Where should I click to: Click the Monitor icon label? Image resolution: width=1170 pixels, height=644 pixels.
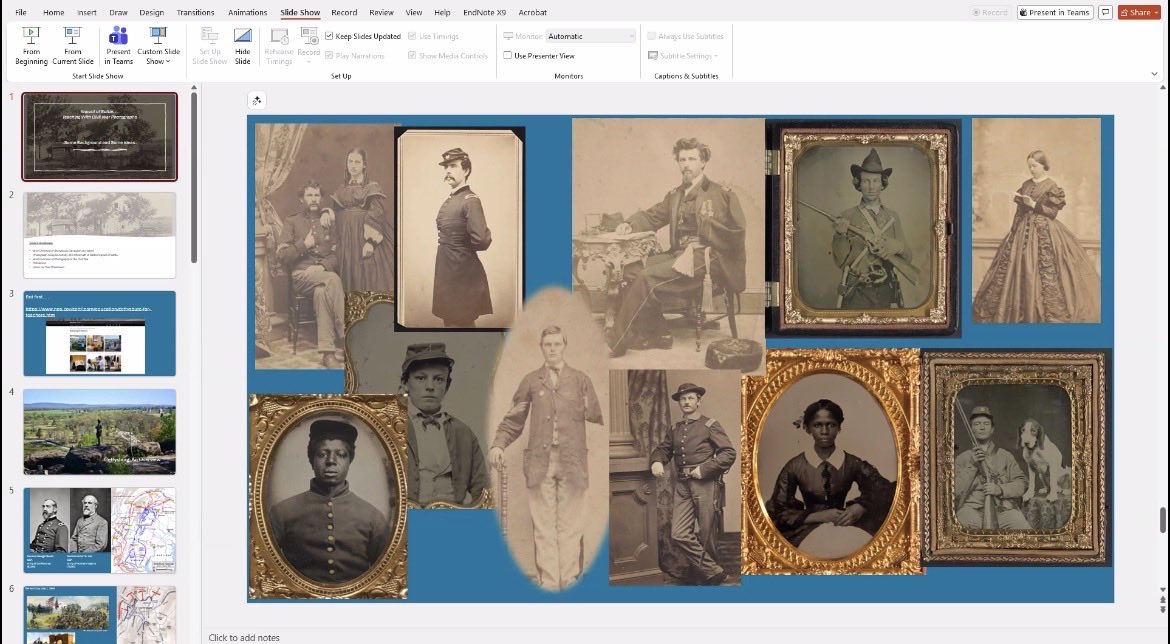tap(522, 36)
